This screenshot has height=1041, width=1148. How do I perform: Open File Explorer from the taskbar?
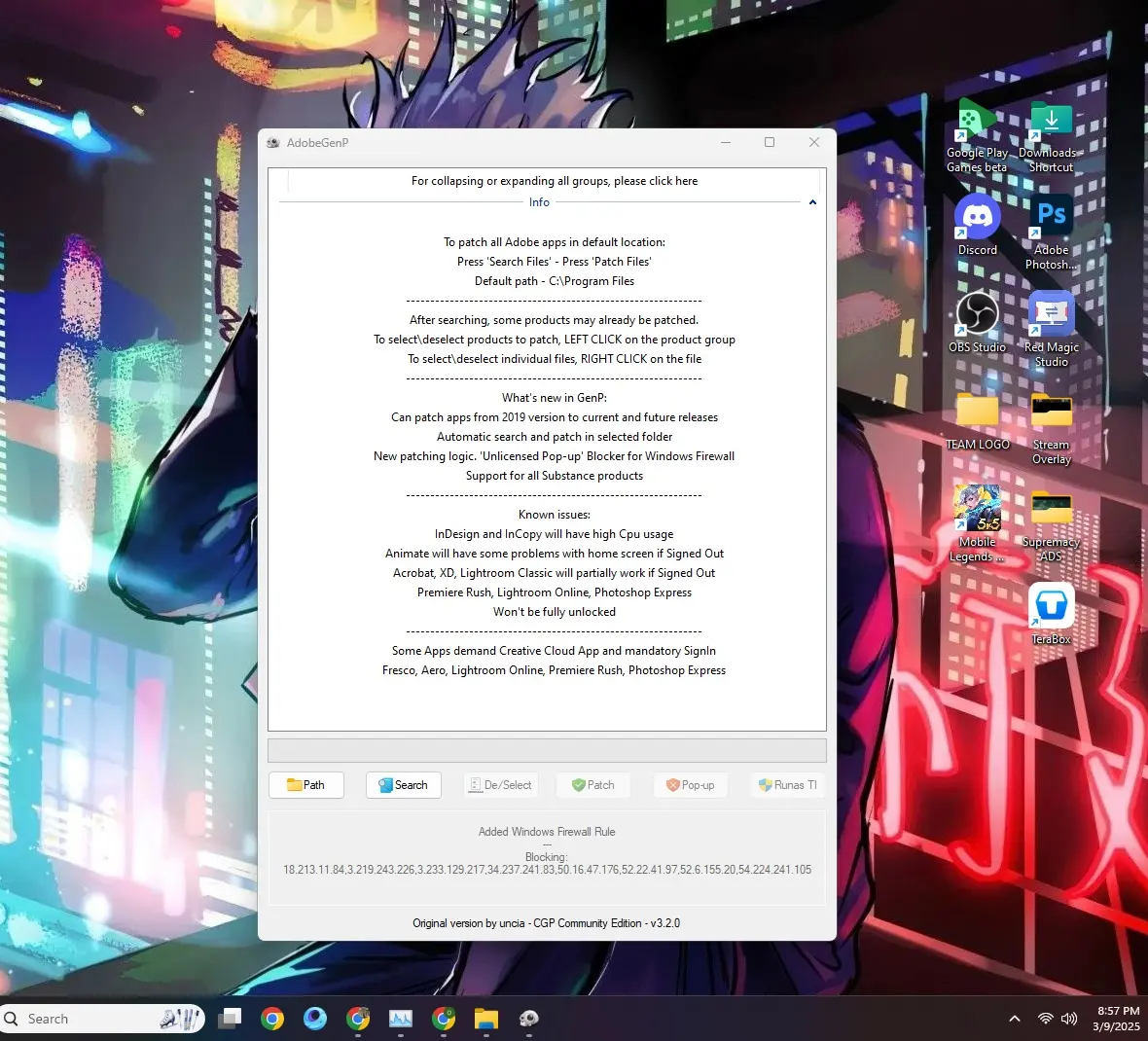[486, 1019]
